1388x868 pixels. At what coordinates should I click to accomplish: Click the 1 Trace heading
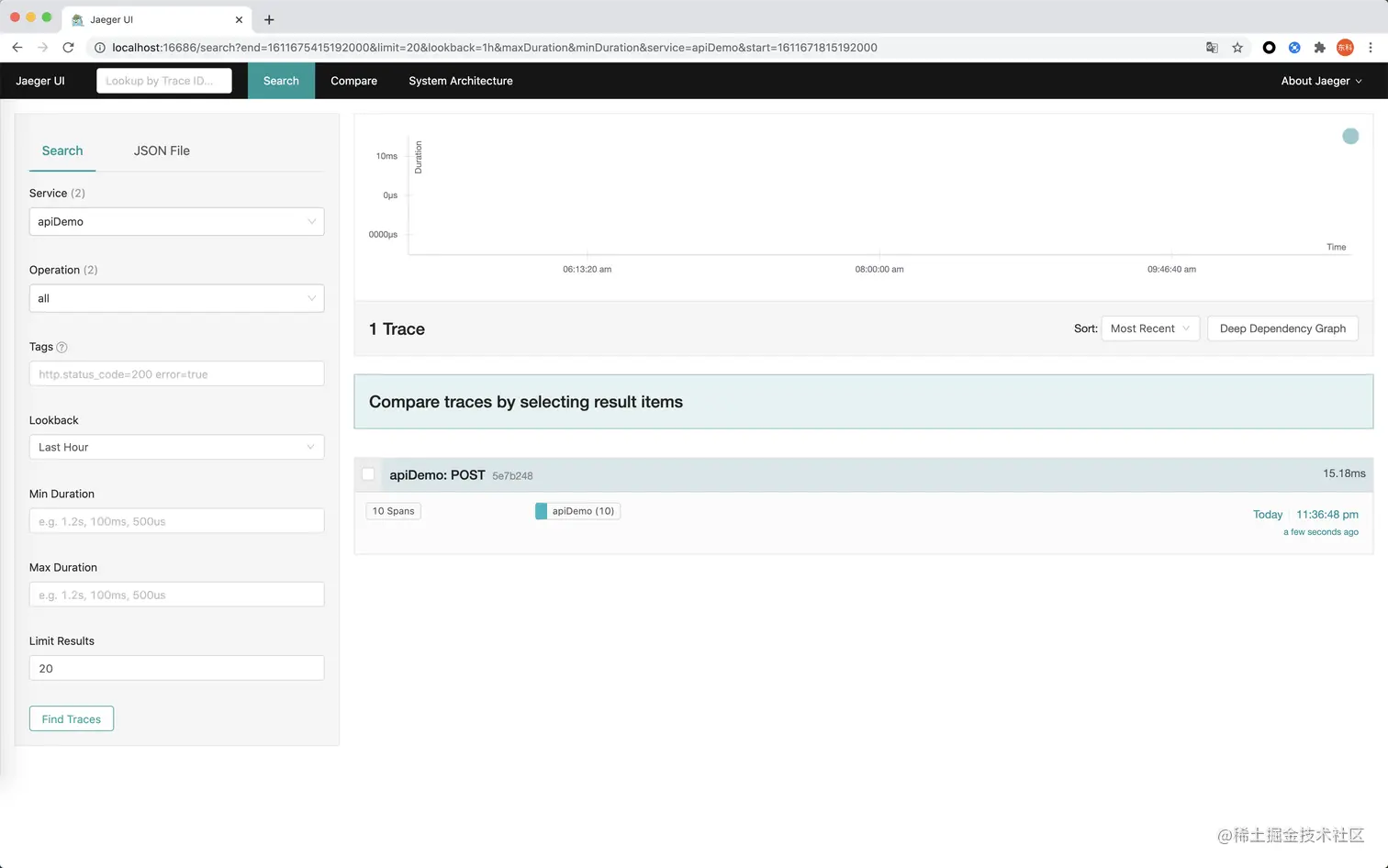(x=397, y=328)
